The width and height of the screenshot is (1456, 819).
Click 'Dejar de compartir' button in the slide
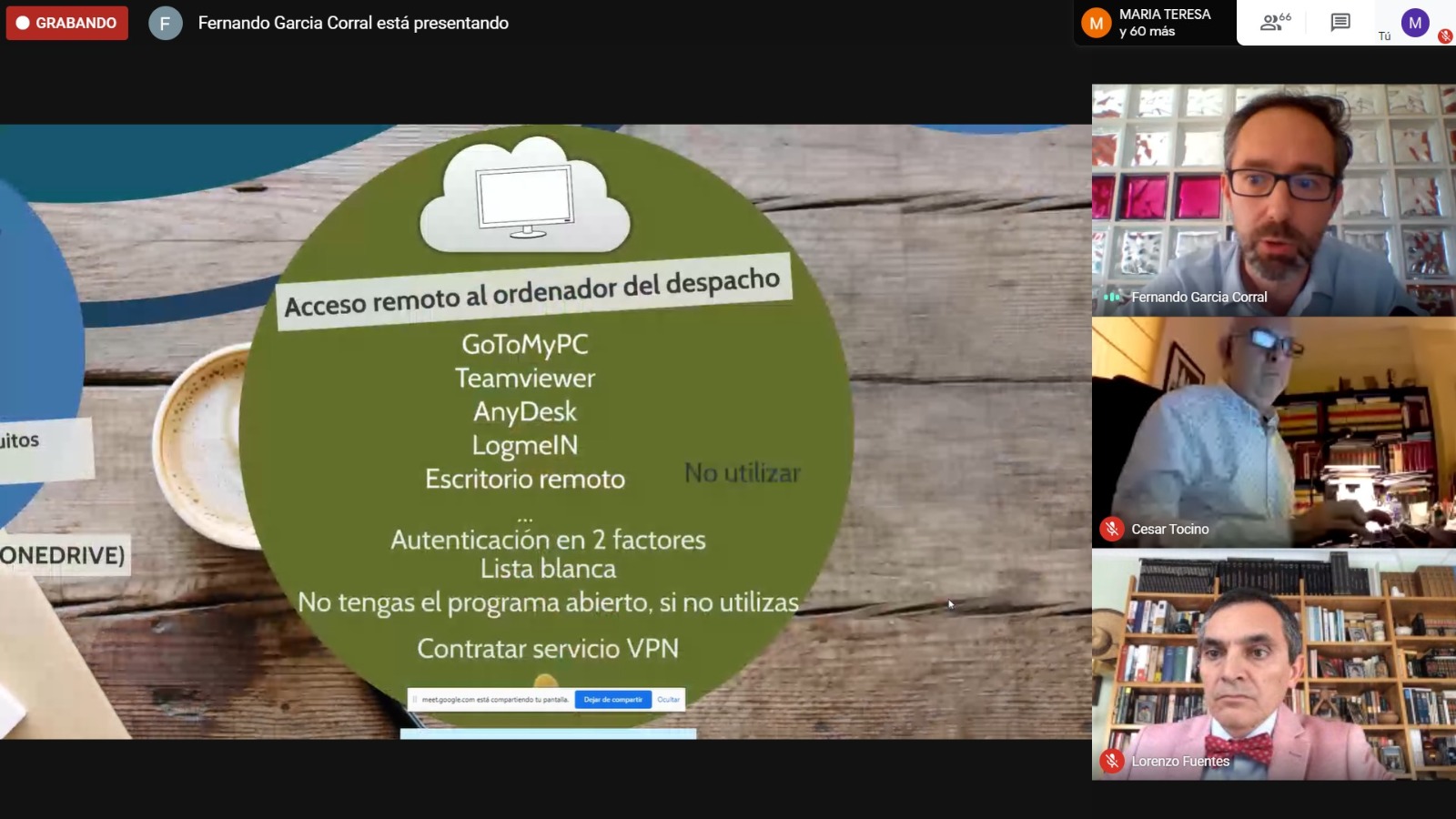click(x=613, y=700)
